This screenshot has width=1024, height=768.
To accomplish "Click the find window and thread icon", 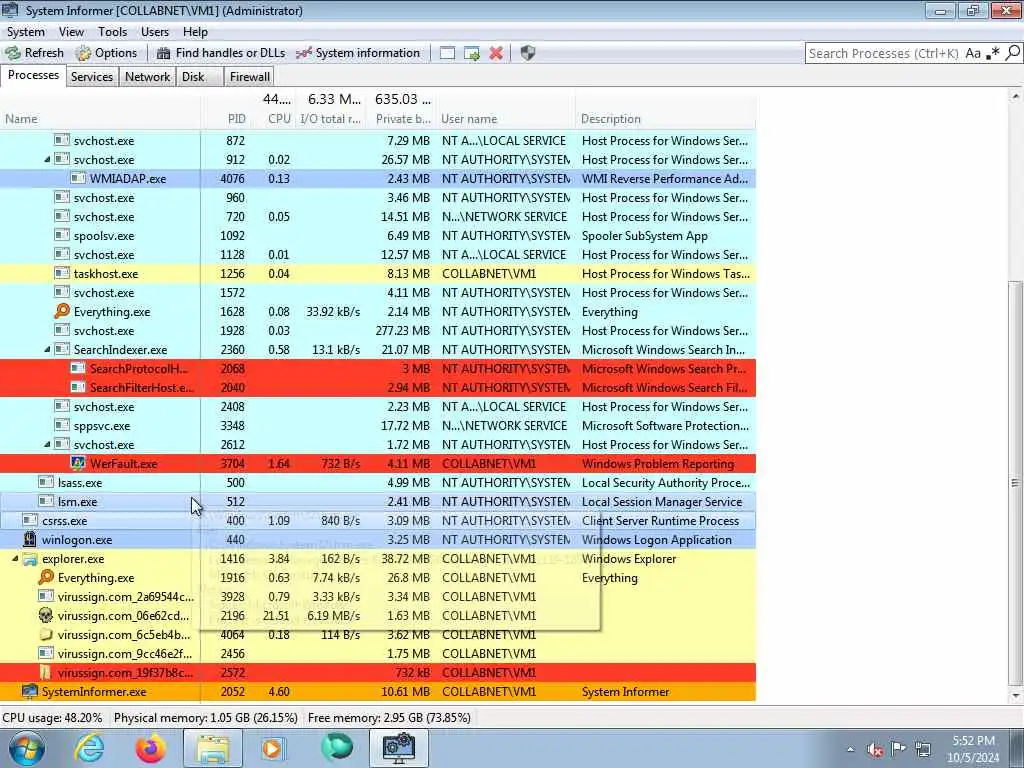I will [472, 53].
